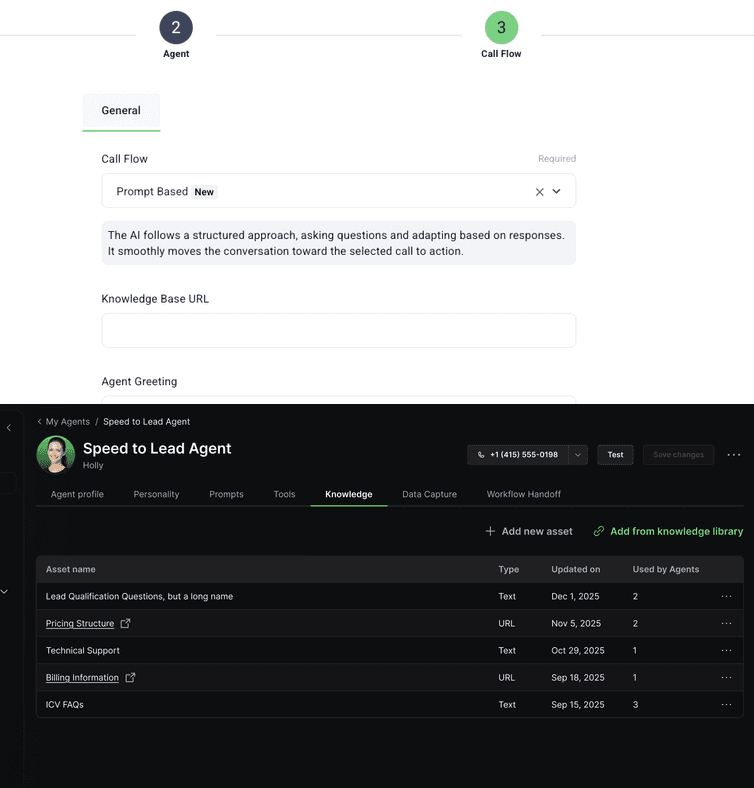Open the Pricing Structure link
This screenshot has height=788, width=754.
coord(80,624)
